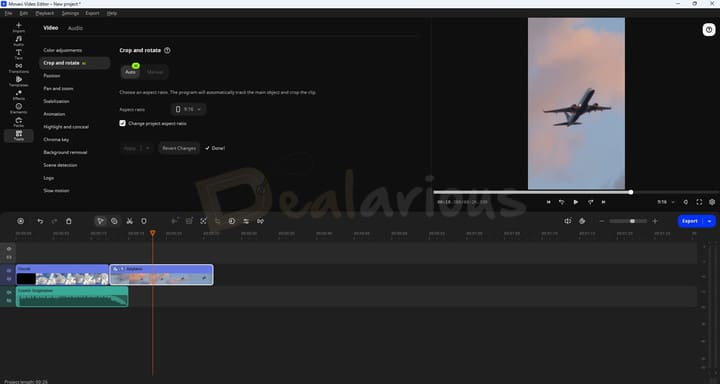Viewport: 720px width, 384px height.
Task: Expand the Export options arrow
Action: coord(709,221)
